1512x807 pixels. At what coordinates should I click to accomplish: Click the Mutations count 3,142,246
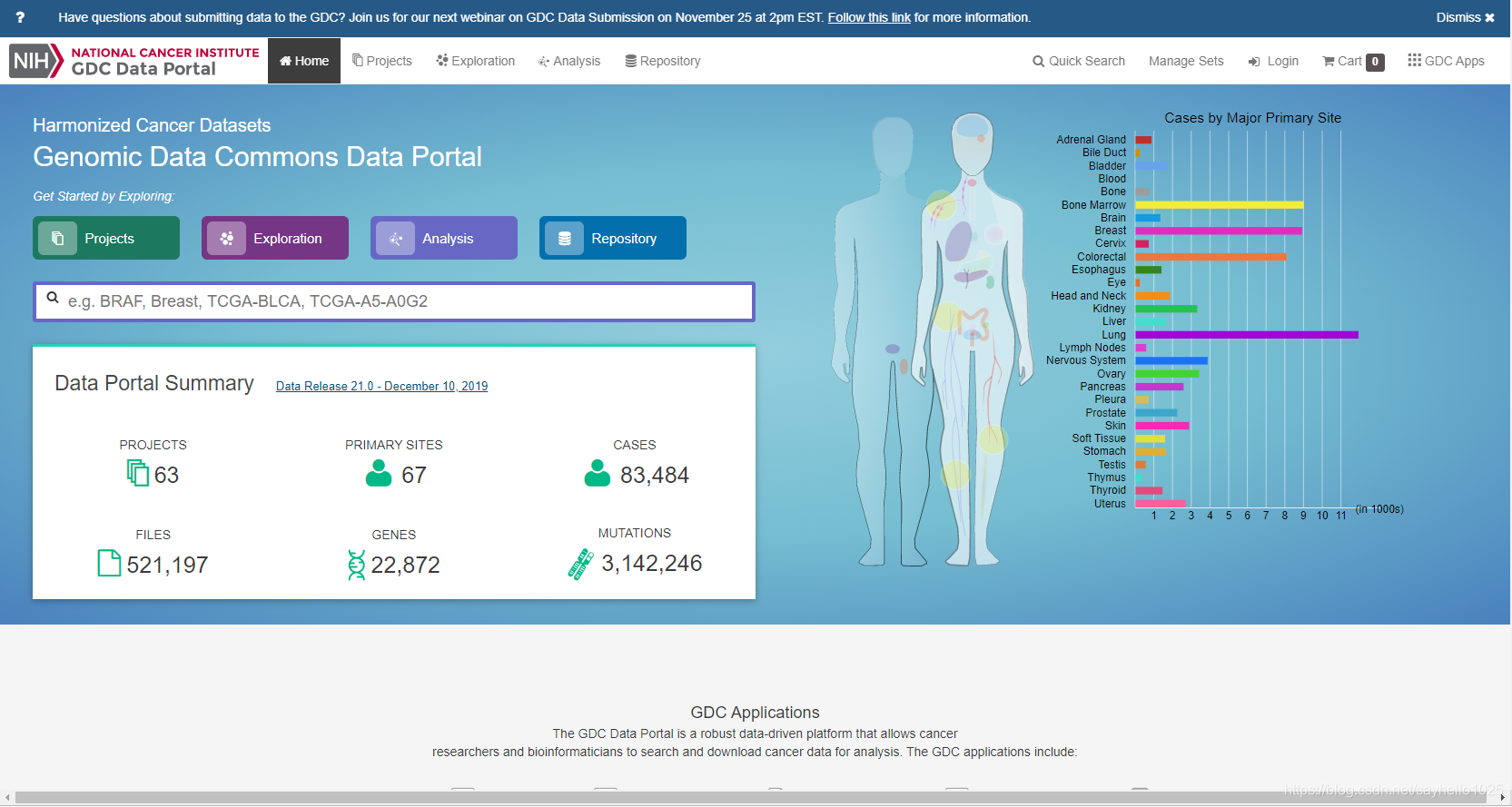pyautogui.click(x=652, y=563)
